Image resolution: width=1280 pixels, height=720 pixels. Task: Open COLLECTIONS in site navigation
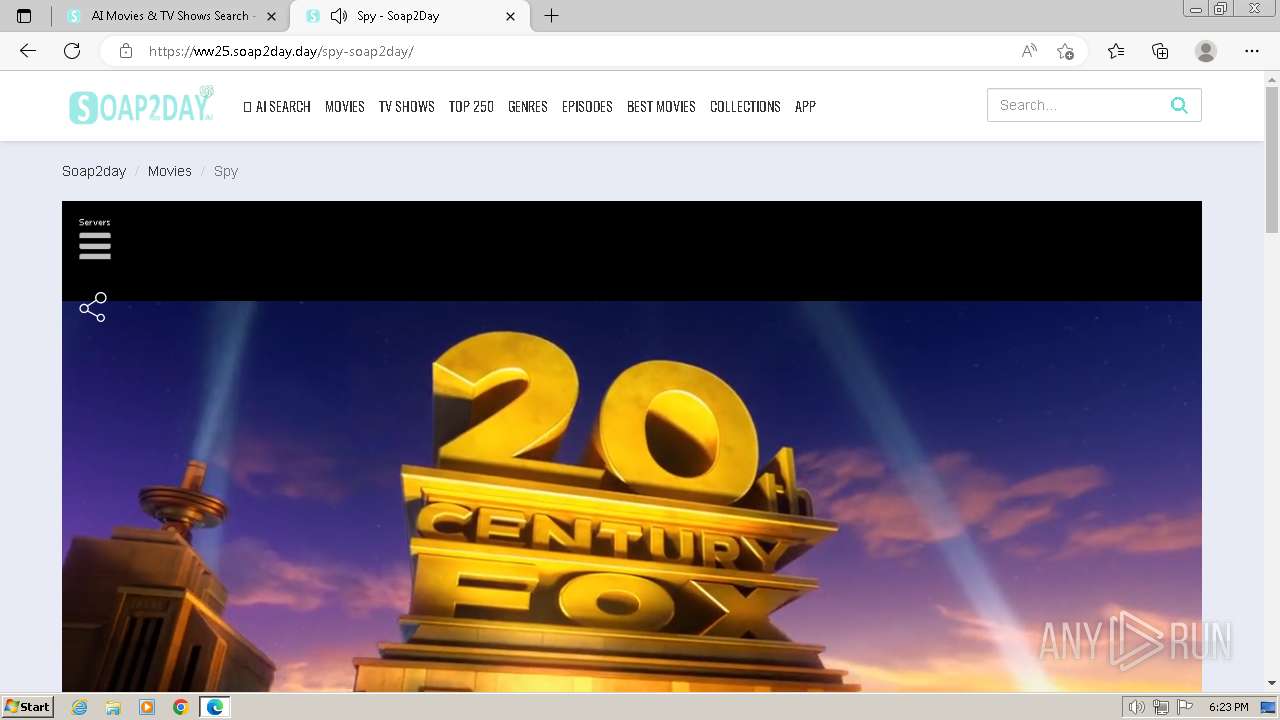tap(745, 106)
